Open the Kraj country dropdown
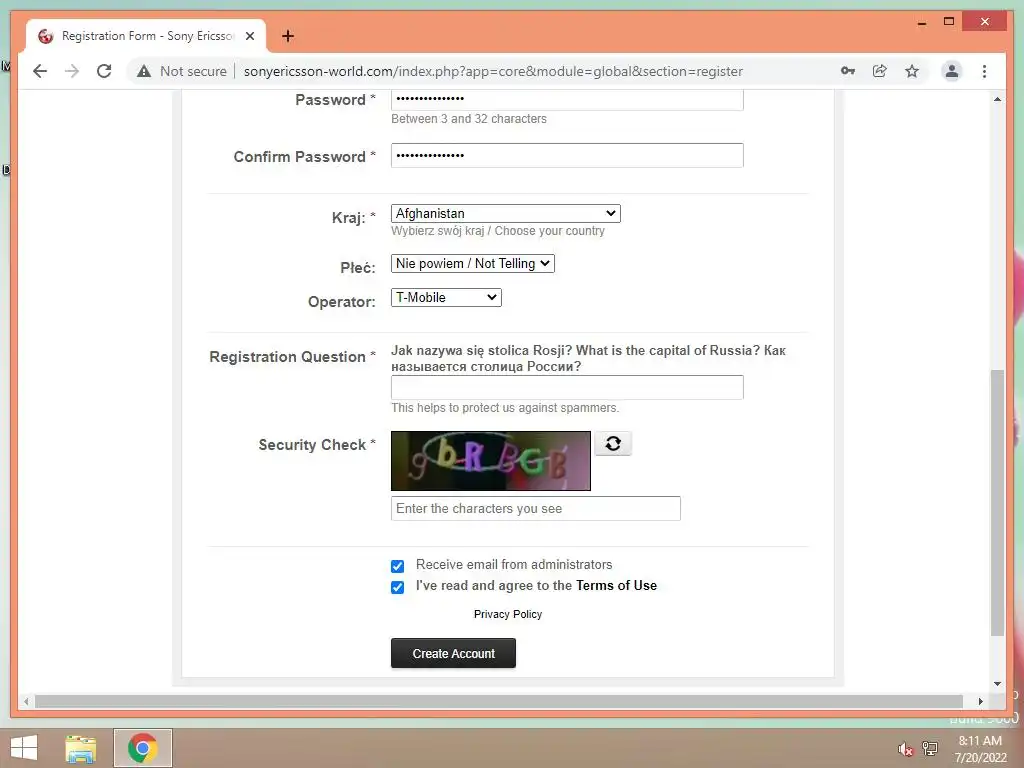Viewport: 1024px width, 768px height. pos(505,214)
